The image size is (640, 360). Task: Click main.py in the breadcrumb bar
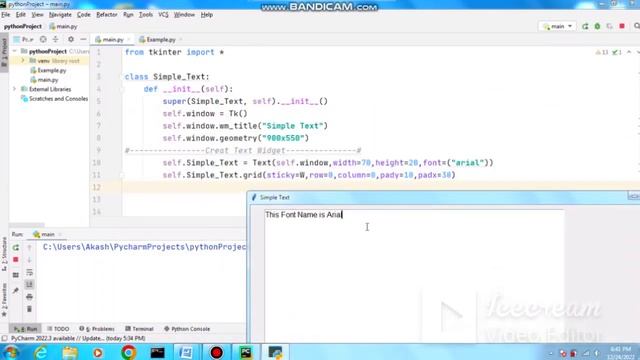tap(63, 27)
